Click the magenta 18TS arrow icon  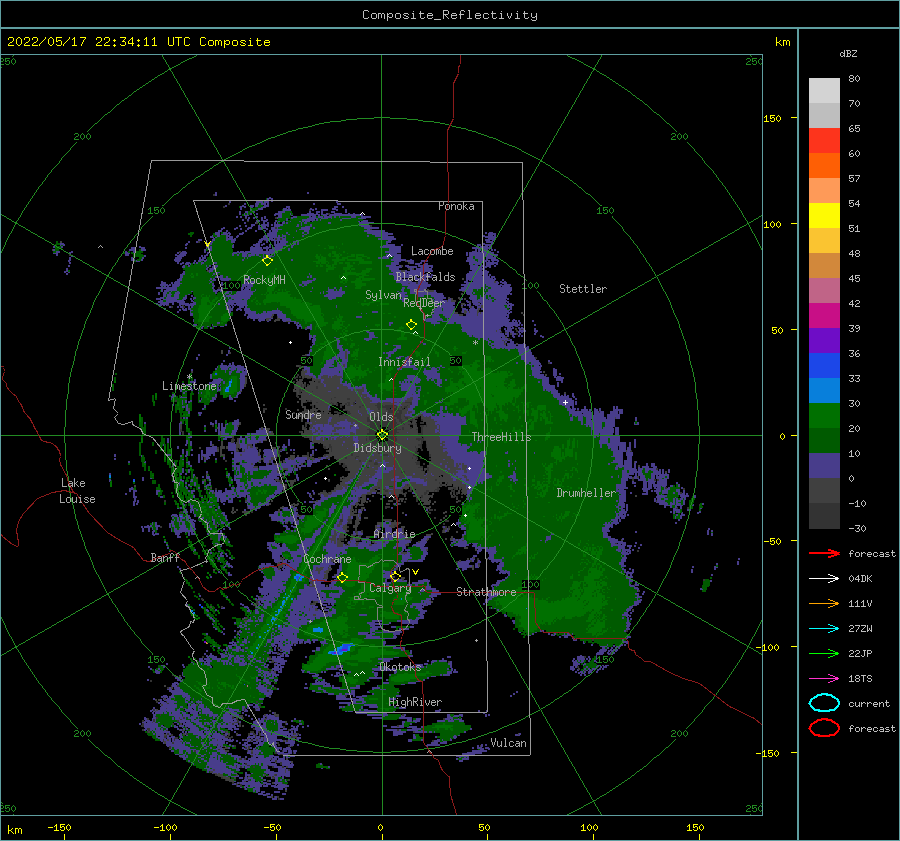824,679
